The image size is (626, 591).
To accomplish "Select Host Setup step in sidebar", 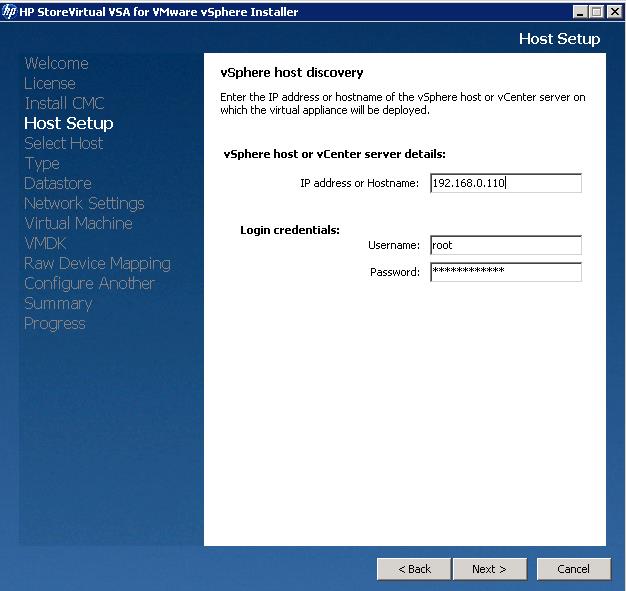I will (x=69, y=123).
